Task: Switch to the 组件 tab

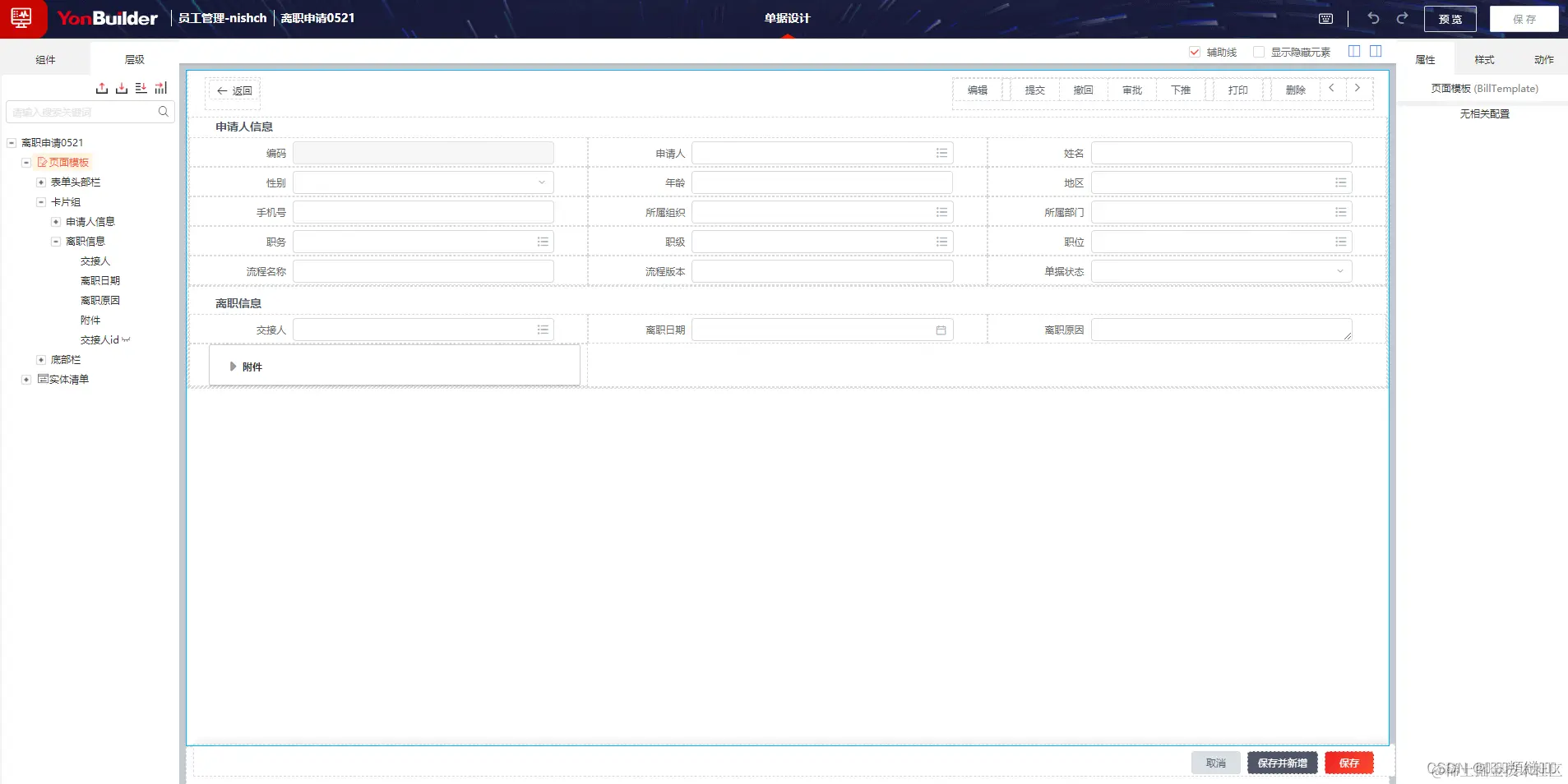Action: (x=45, y=60)
